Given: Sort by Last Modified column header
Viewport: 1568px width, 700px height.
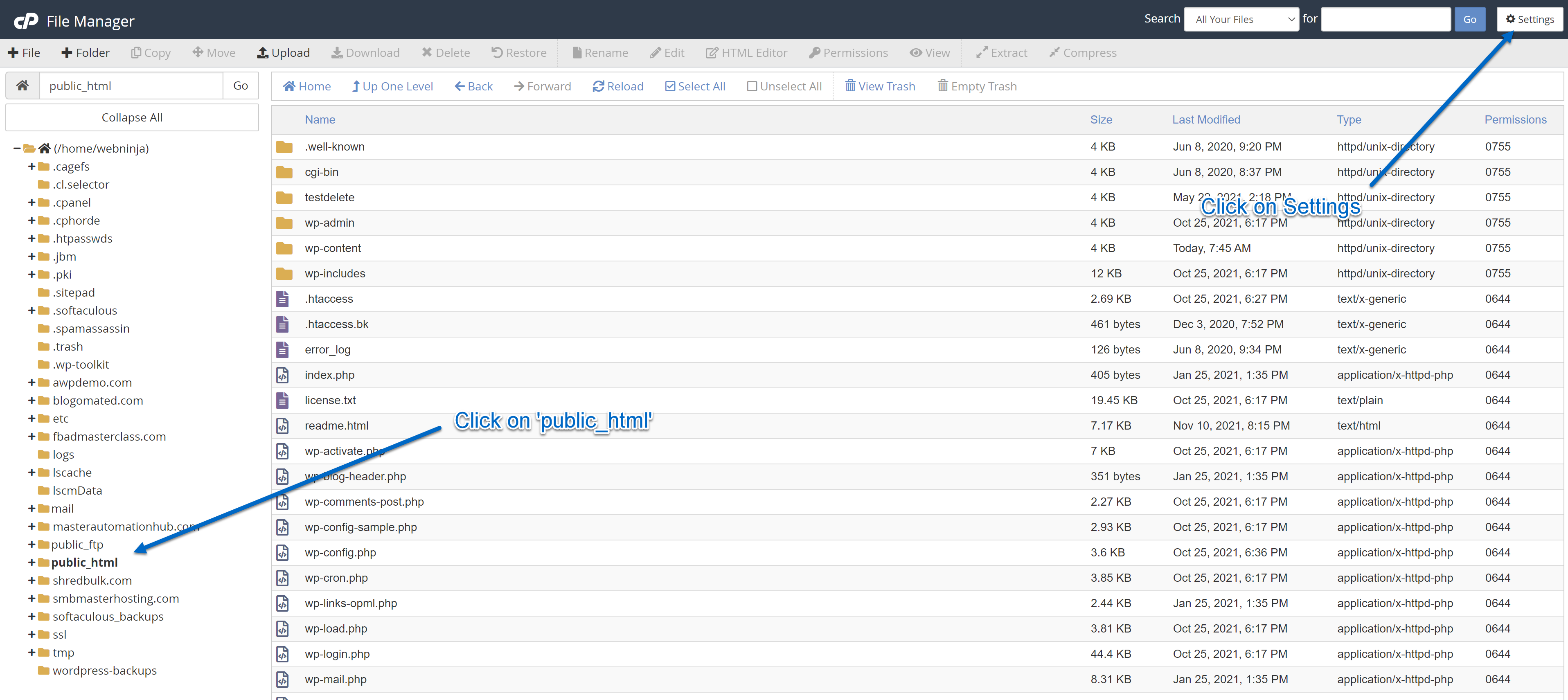Looking at the screenshot, I should tap(1206, 120).
